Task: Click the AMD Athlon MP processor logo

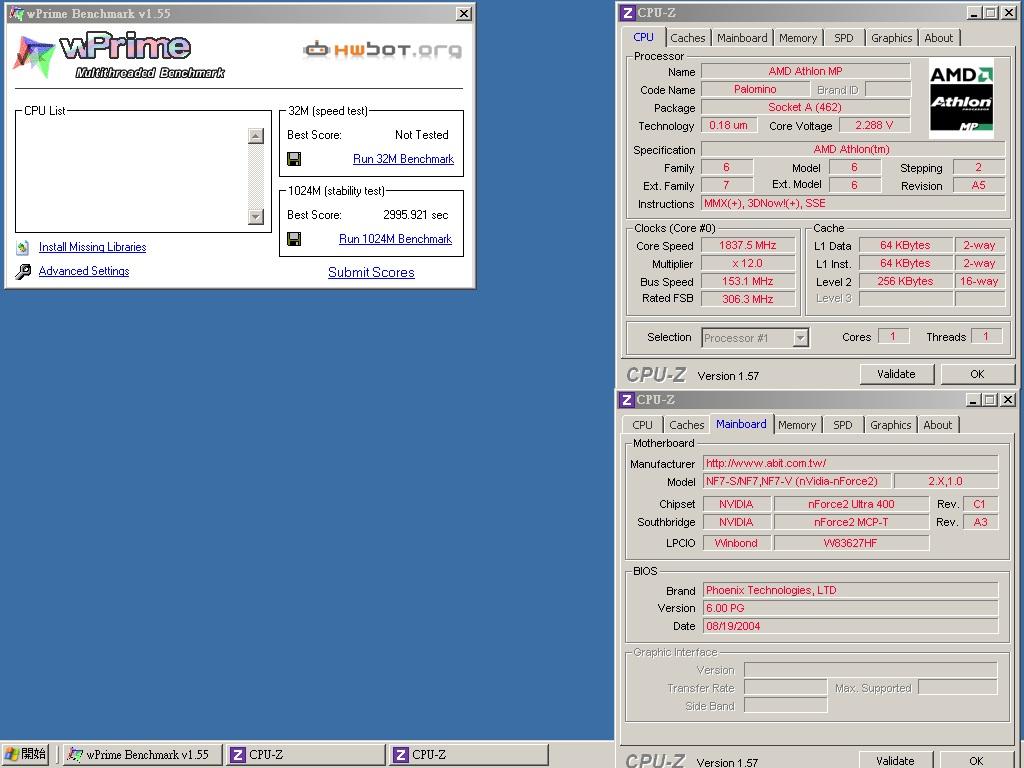Action: pos(961,98)
